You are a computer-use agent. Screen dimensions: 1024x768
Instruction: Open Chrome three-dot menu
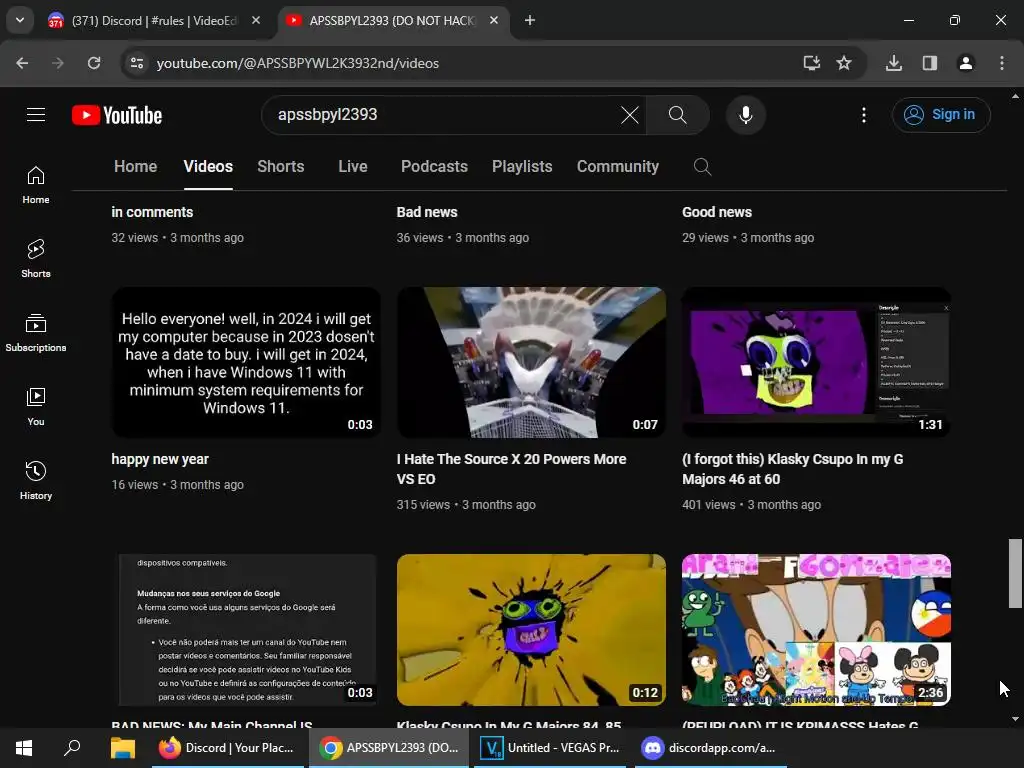tap(1001, 63)
